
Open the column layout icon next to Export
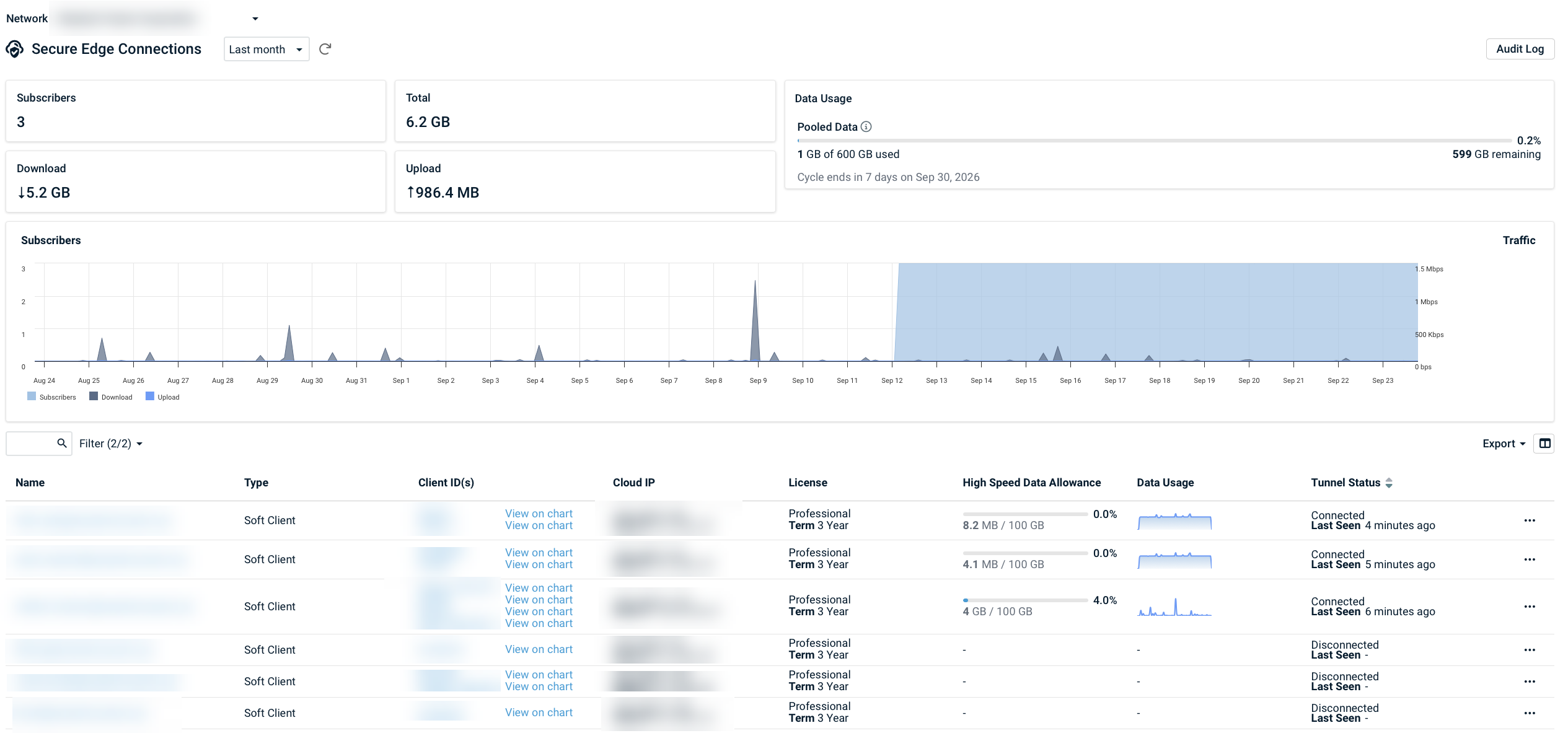pyautogui.click(x=1544, y=444)
